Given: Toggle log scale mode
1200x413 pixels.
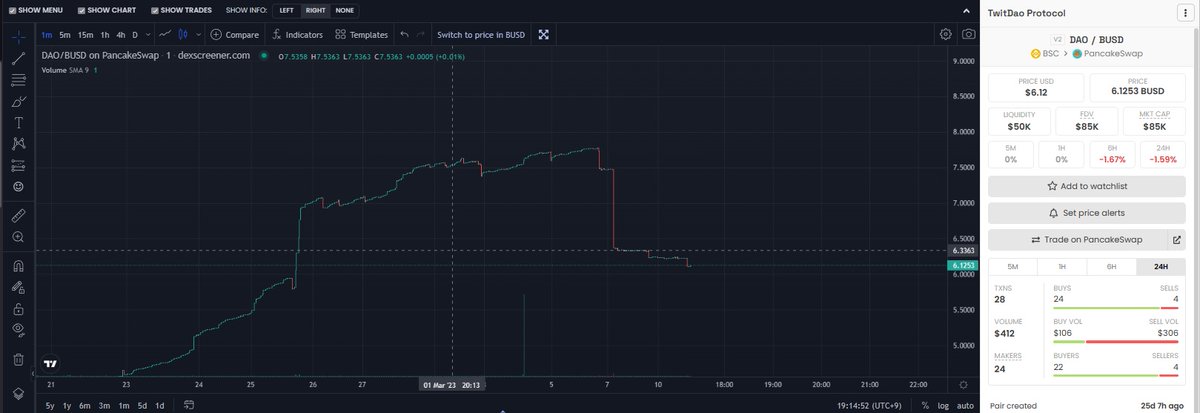Looking at the screenshot, I should (942, 405).
